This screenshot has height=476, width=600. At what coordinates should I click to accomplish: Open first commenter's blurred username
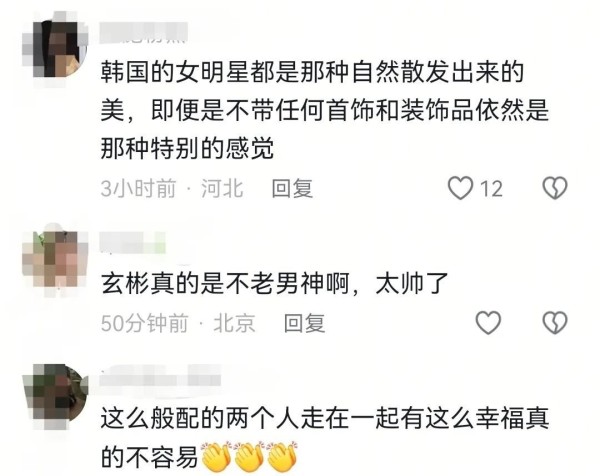143,33
